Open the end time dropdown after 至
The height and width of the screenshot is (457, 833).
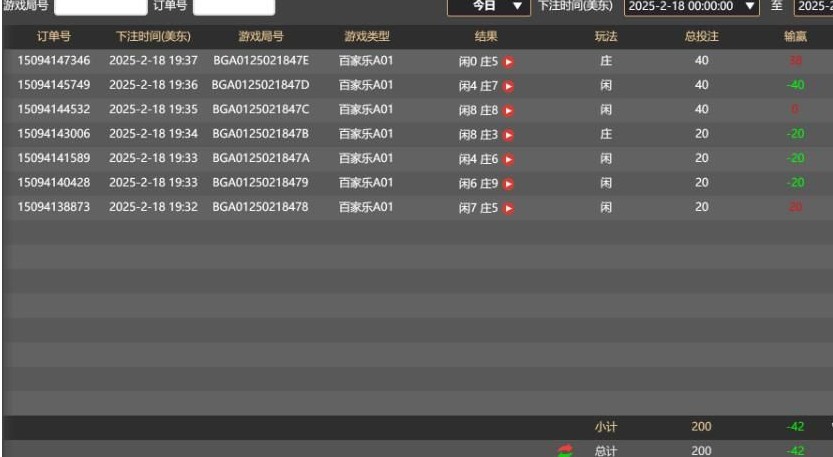point(813,6)
